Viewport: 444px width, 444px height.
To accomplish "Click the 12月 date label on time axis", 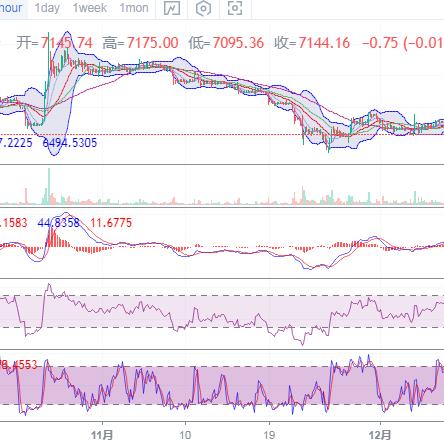I will coord(380,435).
